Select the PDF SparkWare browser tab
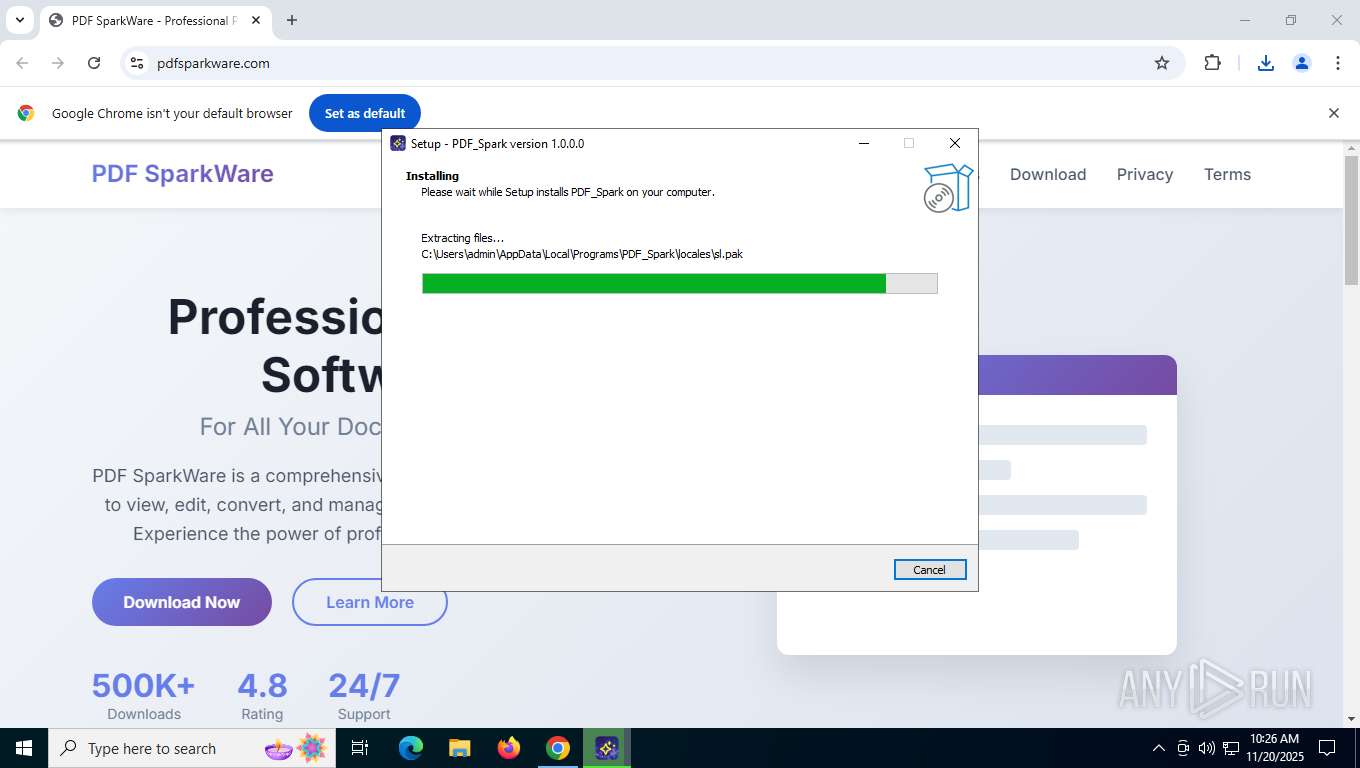This screenshot has width=1360, height=768. point(154,20)
